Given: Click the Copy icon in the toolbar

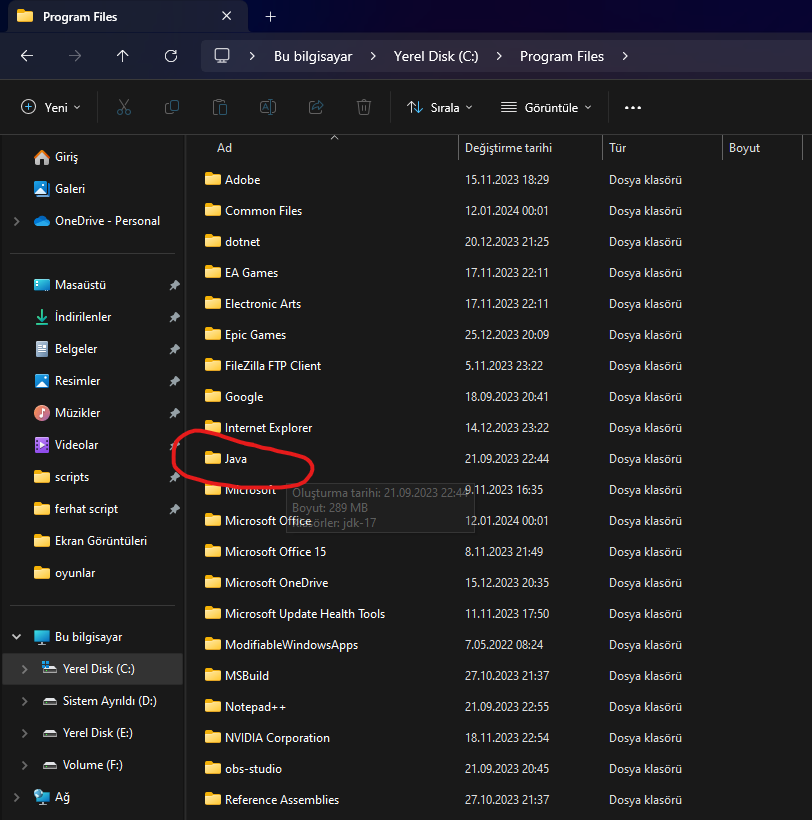Looking at the screenshot, I should point(172,107).
